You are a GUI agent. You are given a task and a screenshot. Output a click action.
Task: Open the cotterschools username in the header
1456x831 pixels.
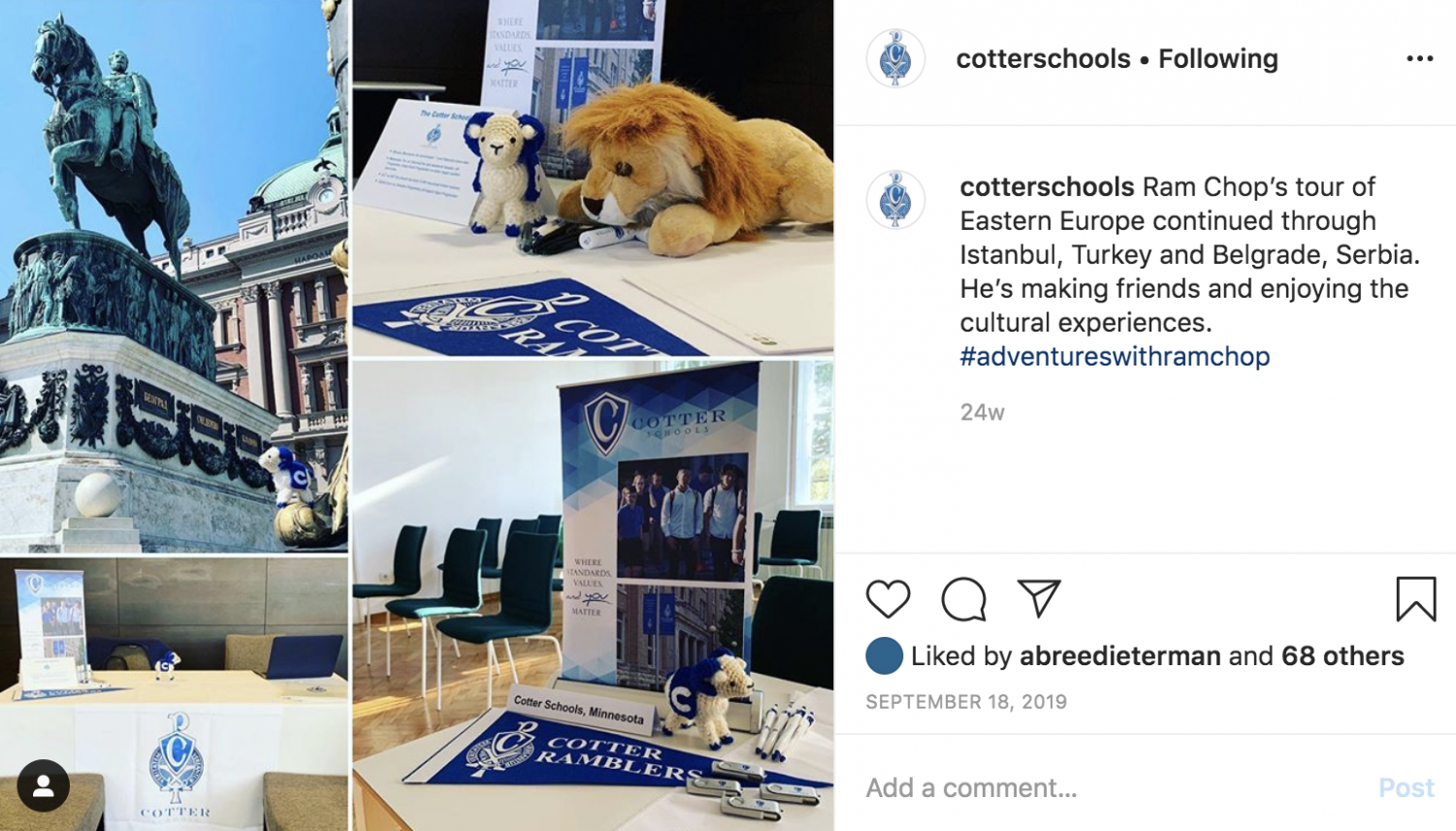[1043, 59]
